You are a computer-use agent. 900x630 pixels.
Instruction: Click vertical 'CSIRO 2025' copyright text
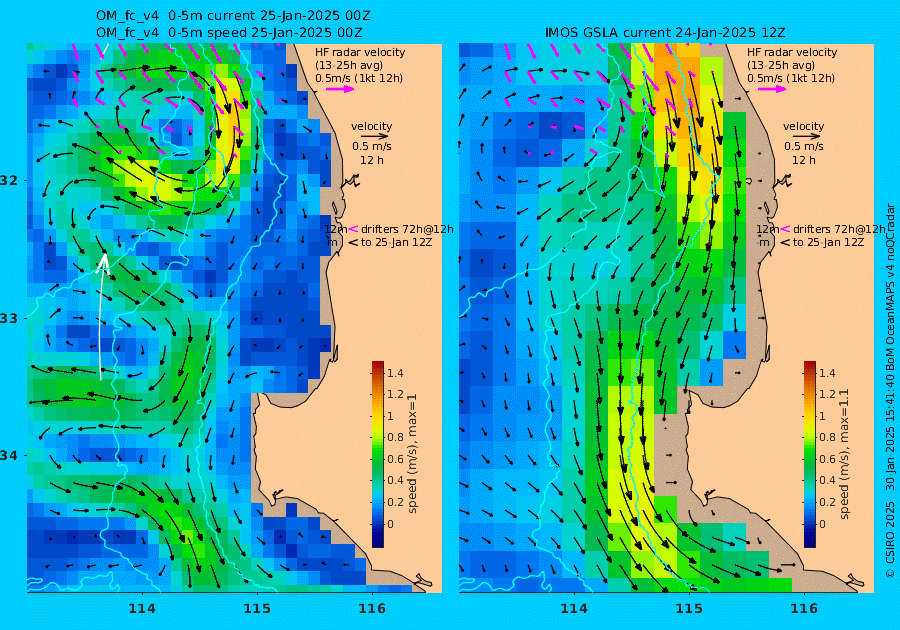point(890,533)
